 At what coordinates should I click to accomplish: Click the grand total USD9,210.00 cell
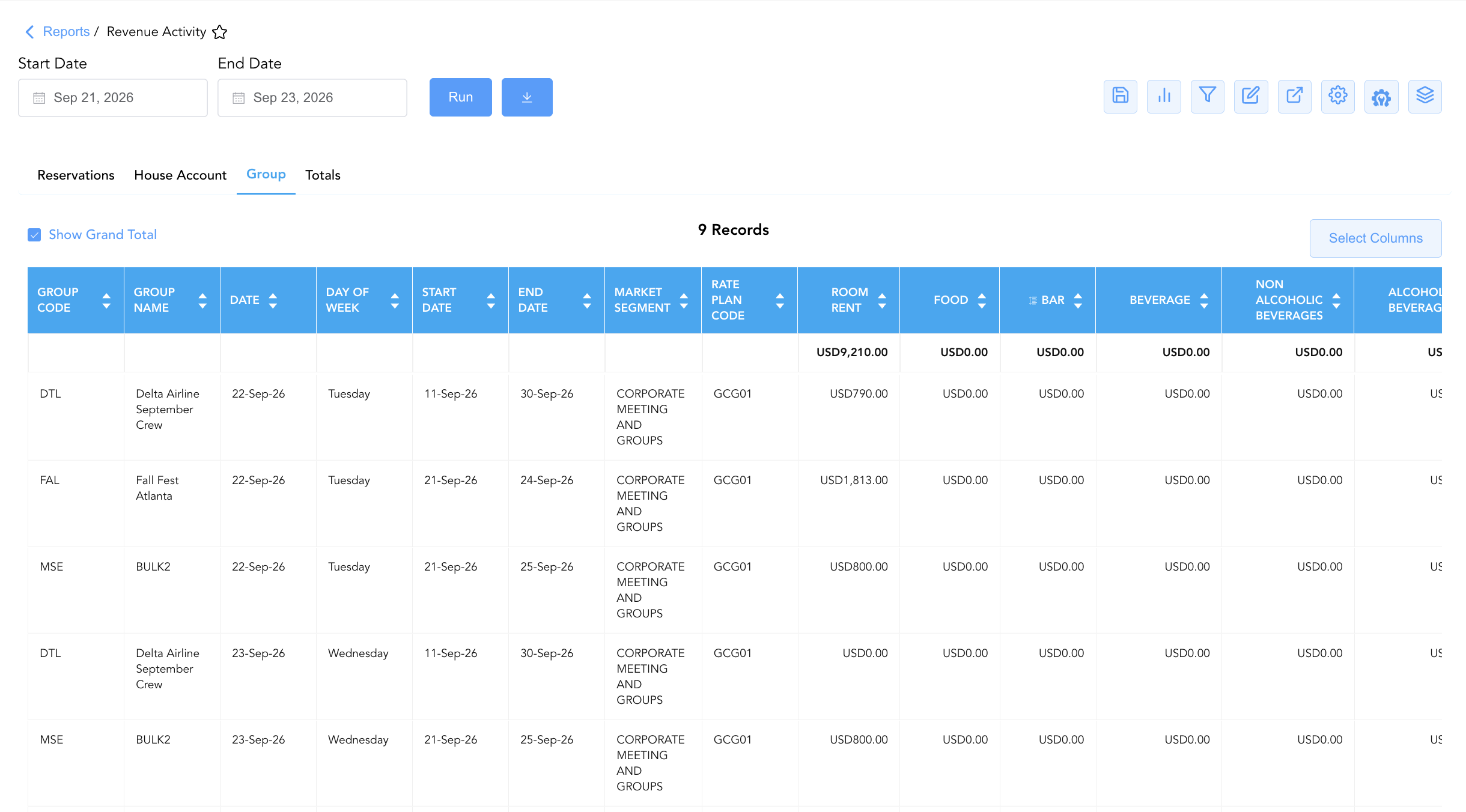[852, 353]
